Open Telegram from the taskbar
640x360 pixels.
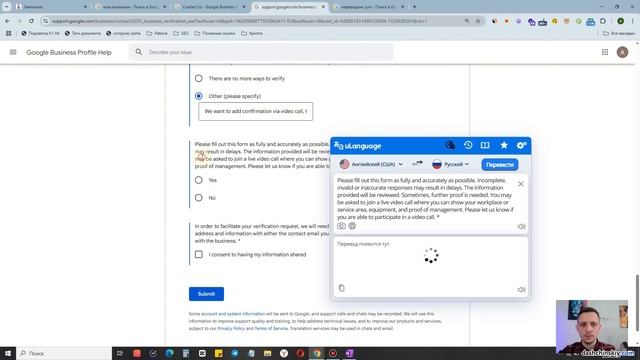(235, 353)
